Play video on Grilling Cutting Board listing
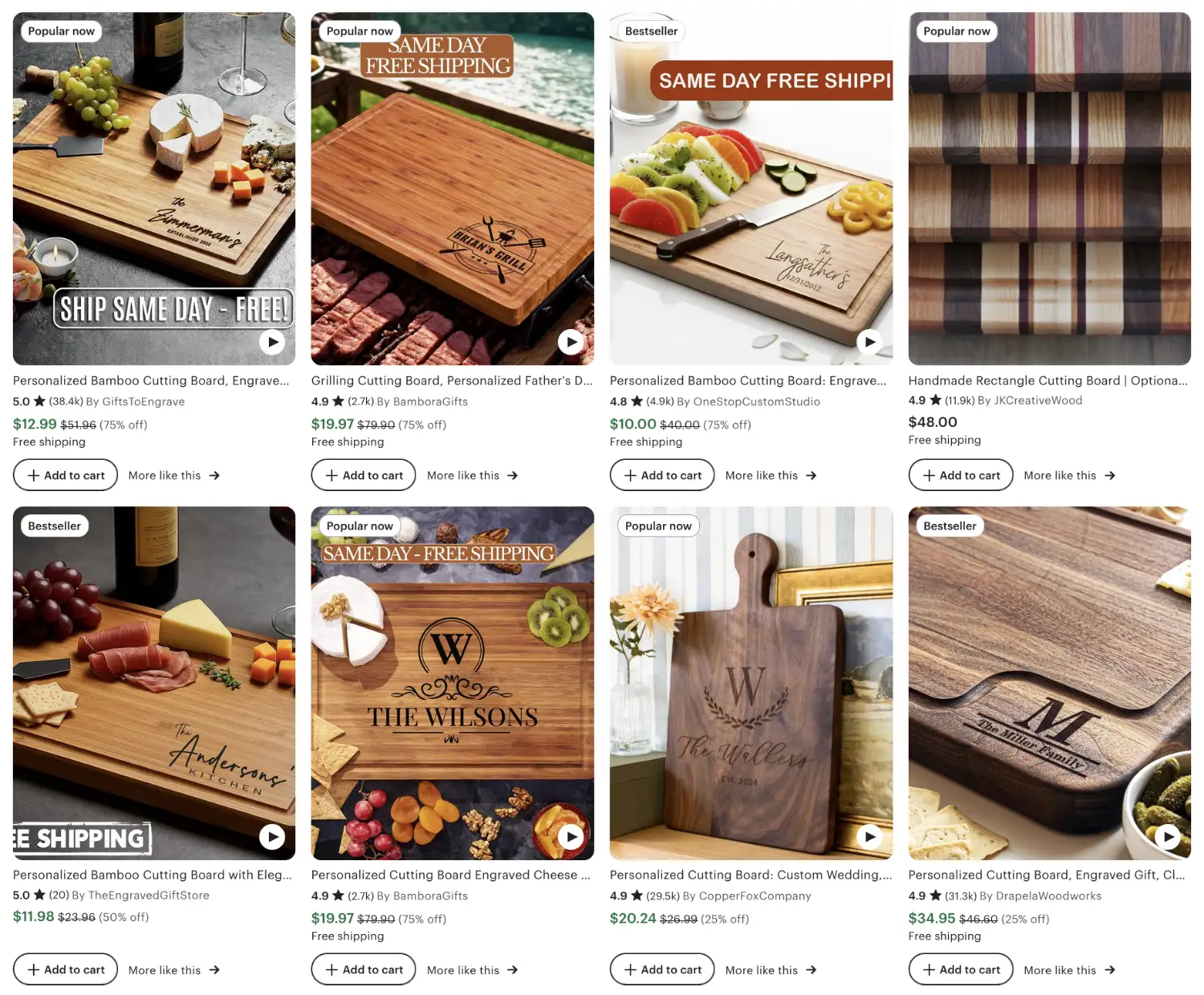 coord(571,343)
